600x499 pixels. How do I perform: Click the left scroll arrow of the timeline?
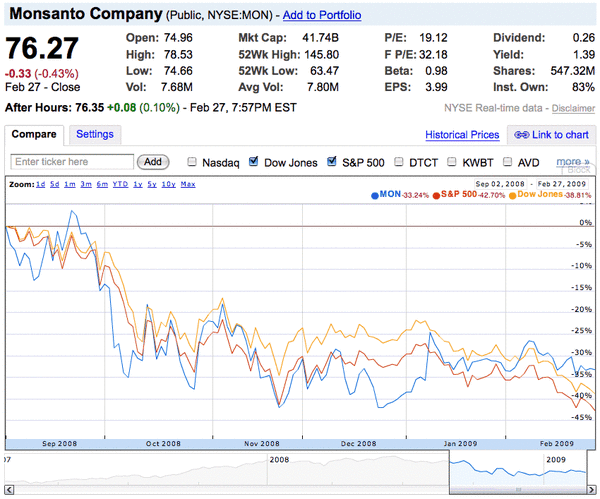[9, 489]
